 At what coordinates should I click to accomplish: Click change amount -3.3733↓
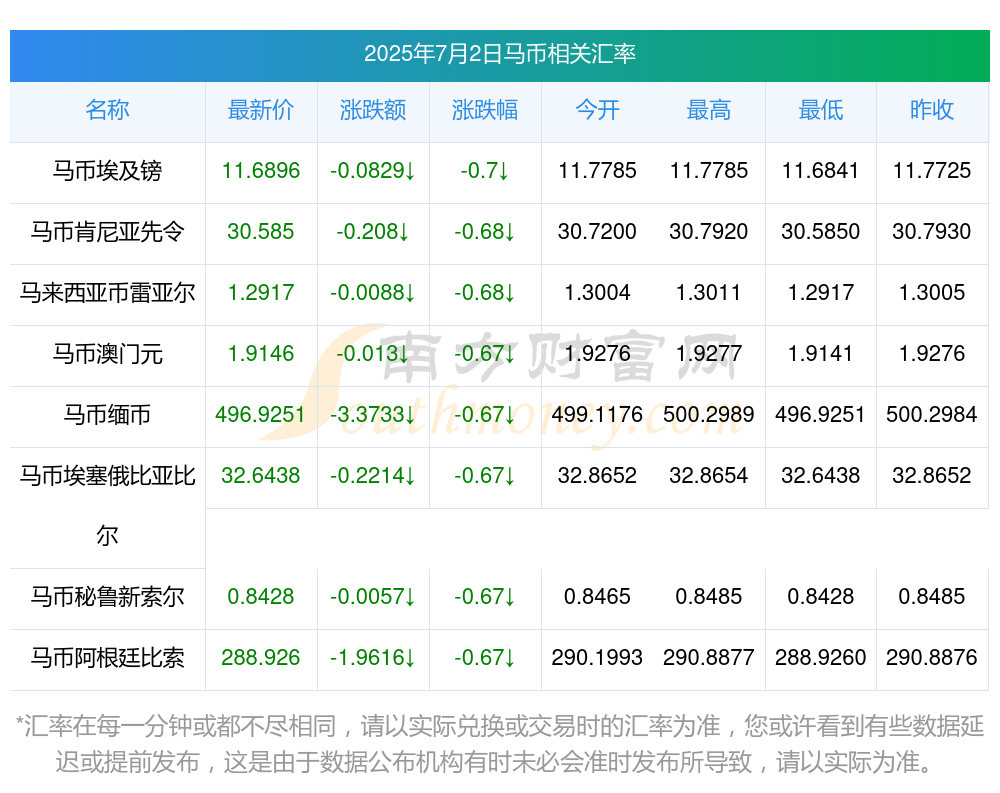click(373, 415)
